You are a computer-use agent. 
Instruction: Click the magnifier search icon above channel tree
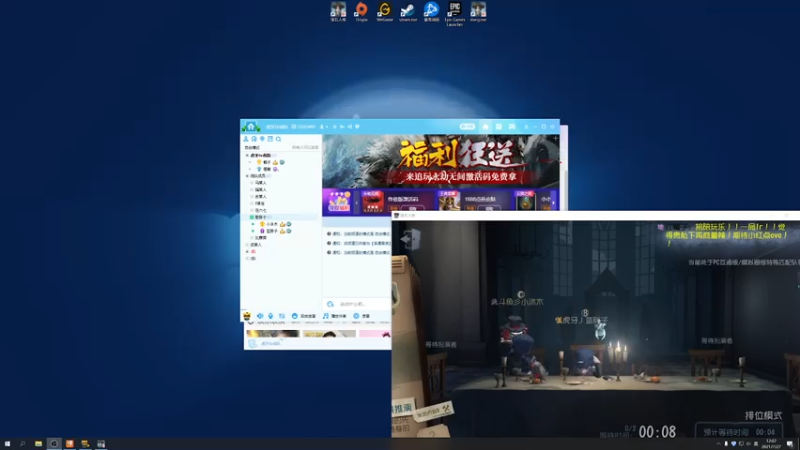tap(279, 139)
